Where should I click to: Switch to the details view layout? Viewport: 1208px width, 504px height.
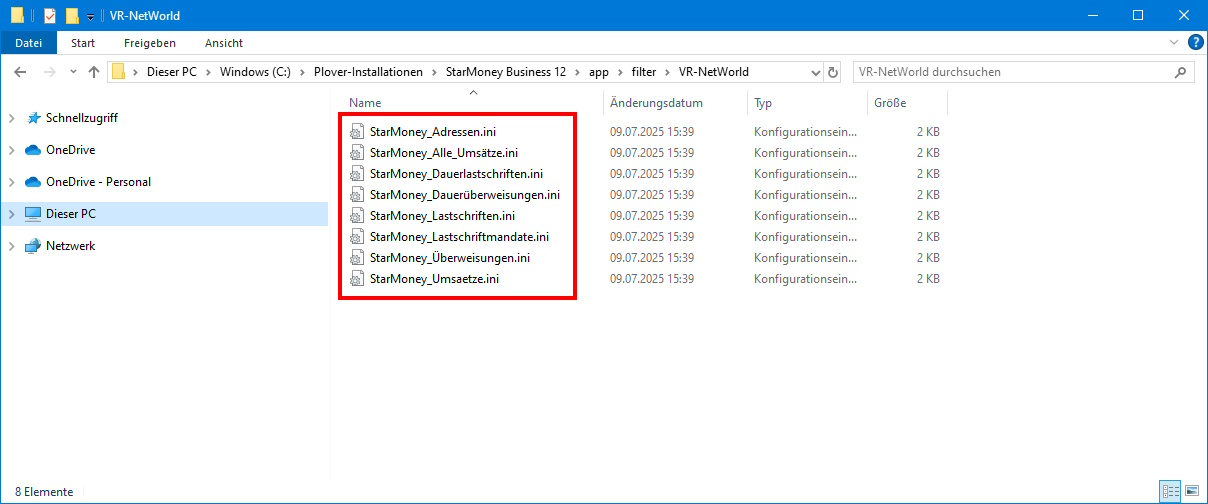1171,492
